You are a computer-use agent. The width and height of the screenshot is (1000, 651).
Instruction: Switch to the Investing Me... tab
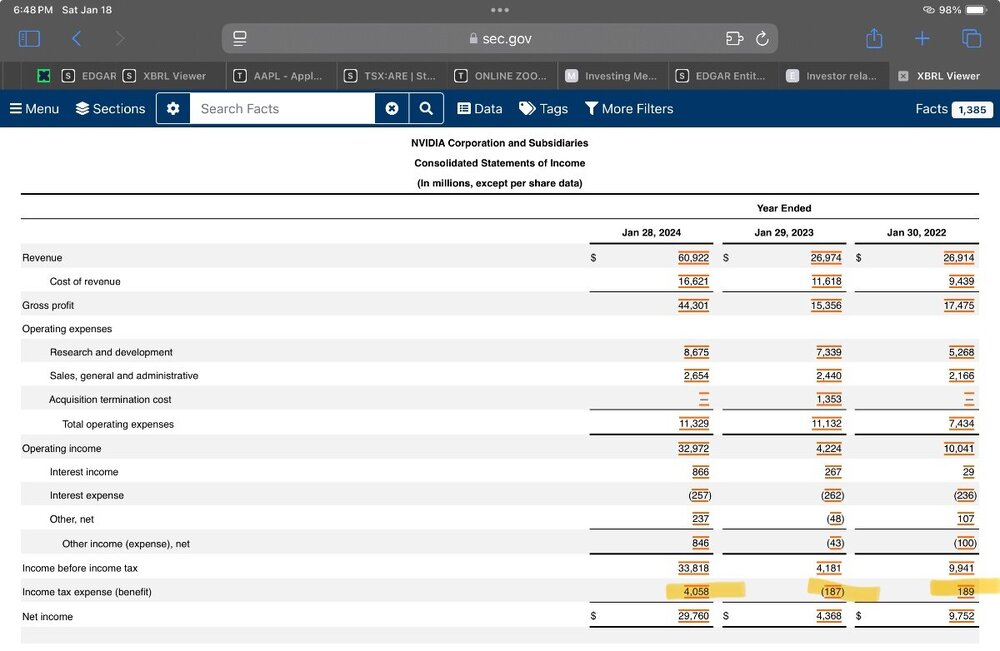[x=611, y=76]
